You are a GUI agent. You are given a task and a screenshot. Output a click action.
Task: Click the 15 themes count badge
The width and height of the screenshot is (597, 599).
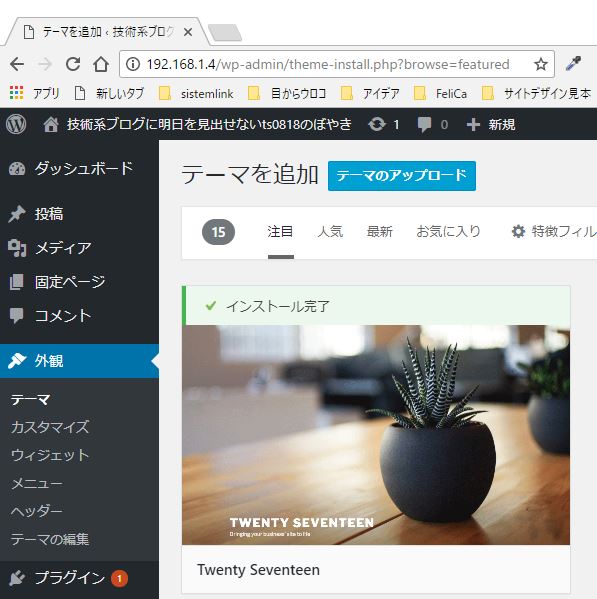pyautogui.click(x=218, y=232)
